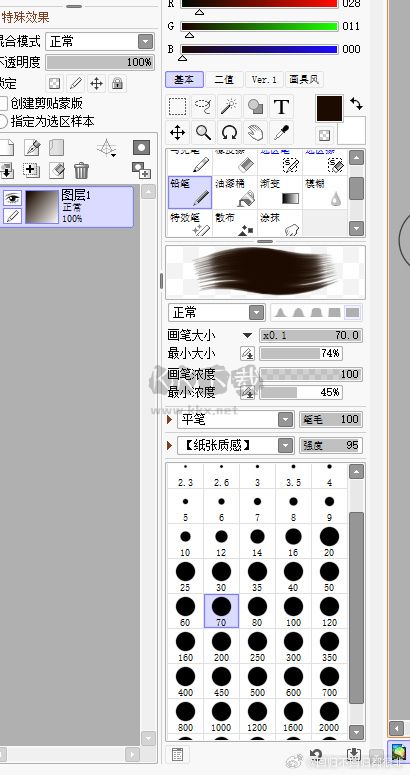The width and height of the screenshot is (410, 775).
Task: Click the selection-plus layer icon
Action: point(31,171)
